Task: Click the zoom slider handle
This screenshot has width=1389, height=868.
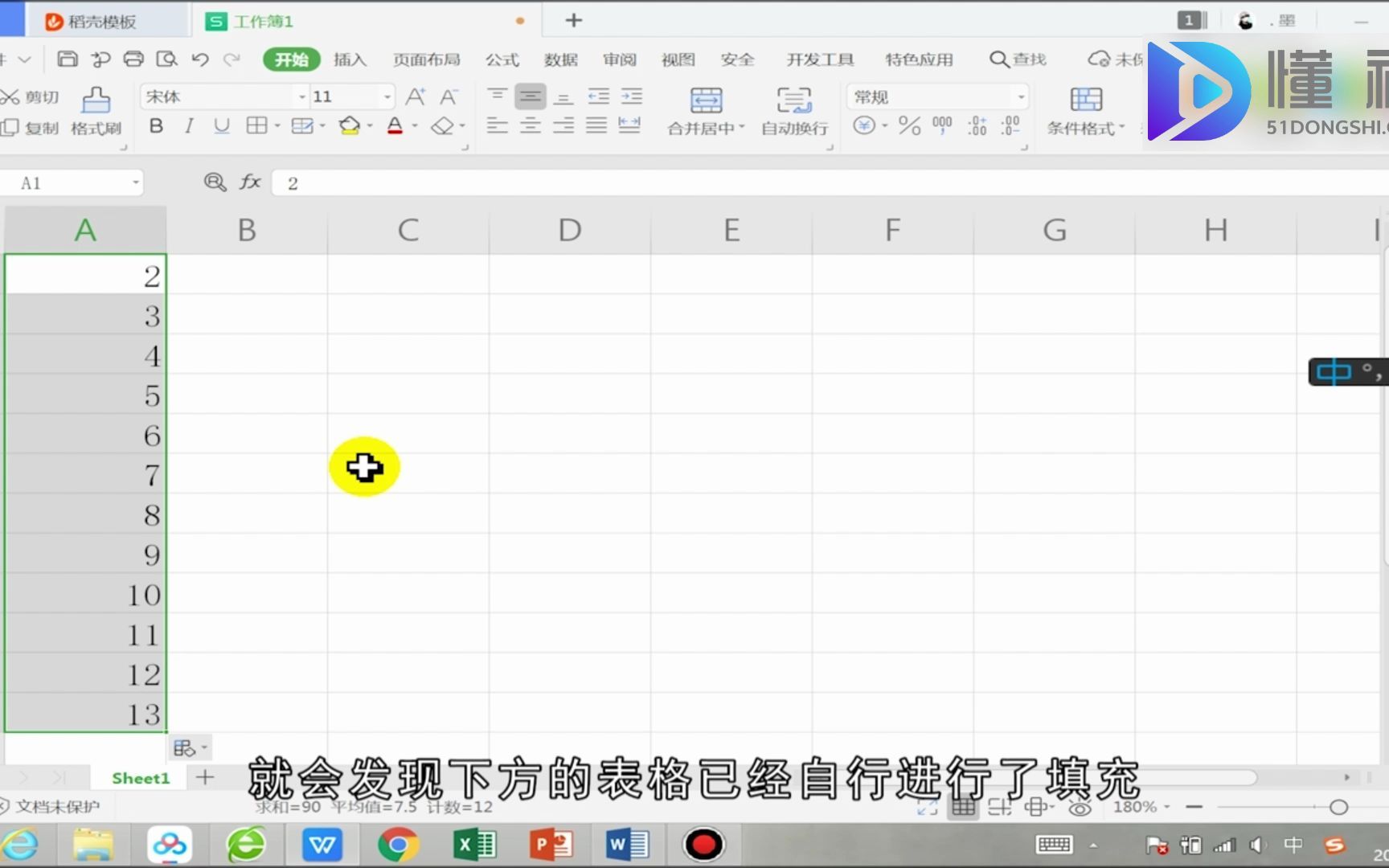Action: click(1338, 807)
